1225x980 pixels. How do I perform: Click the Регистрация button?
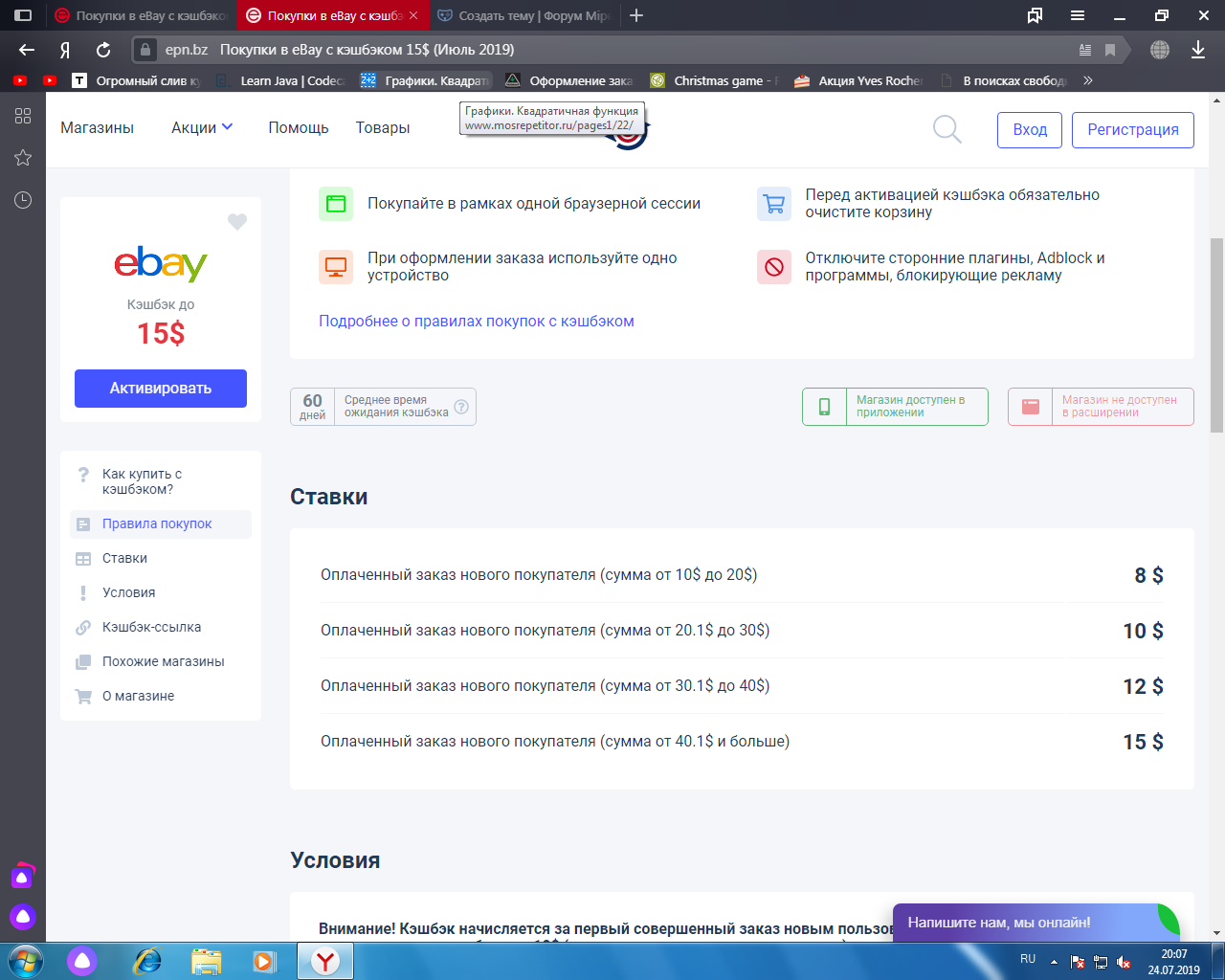(1133, 129)
